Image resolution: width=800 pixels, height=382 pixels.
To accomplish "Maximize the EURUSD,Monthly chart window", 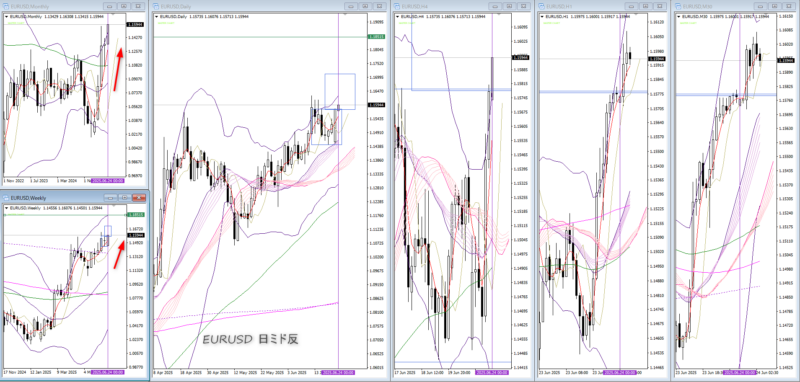I will click(x=124, y=6).
